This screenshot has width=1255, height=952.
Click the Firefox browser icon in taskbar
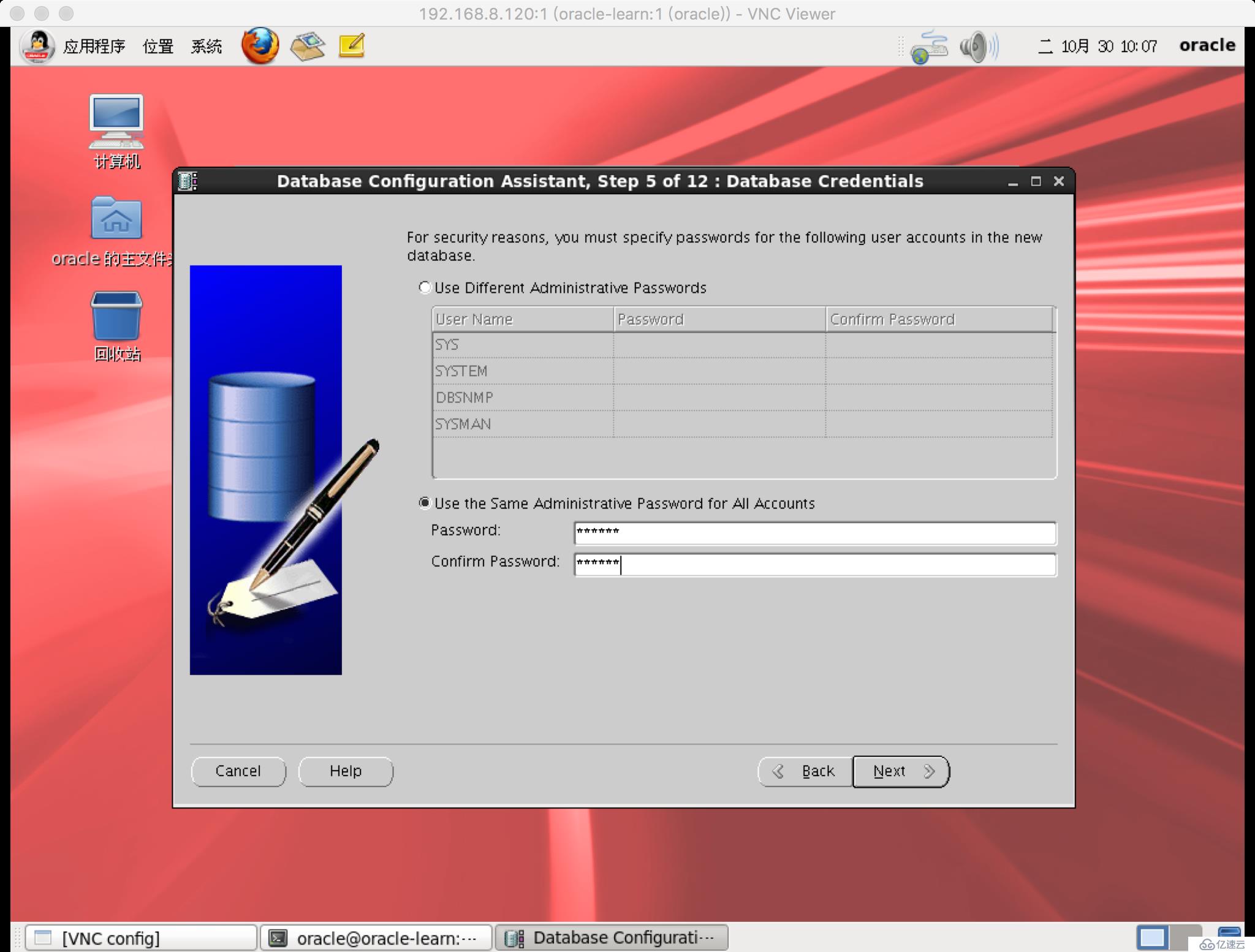(x=259, y=46)
